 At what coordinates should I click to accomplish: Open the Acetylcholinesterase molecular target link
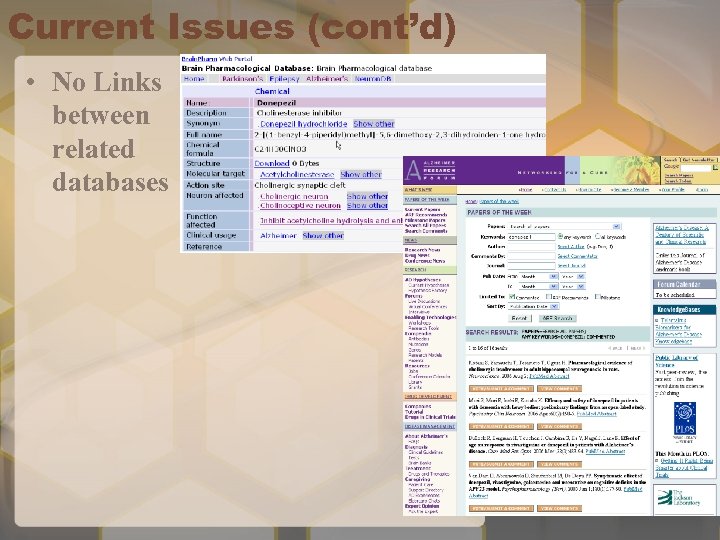297,174
